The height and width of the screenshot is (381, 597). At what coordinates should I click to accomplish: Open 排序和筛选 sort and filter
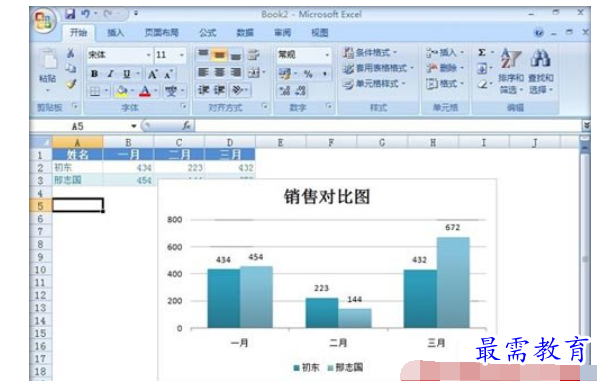[x=511, y=71]
